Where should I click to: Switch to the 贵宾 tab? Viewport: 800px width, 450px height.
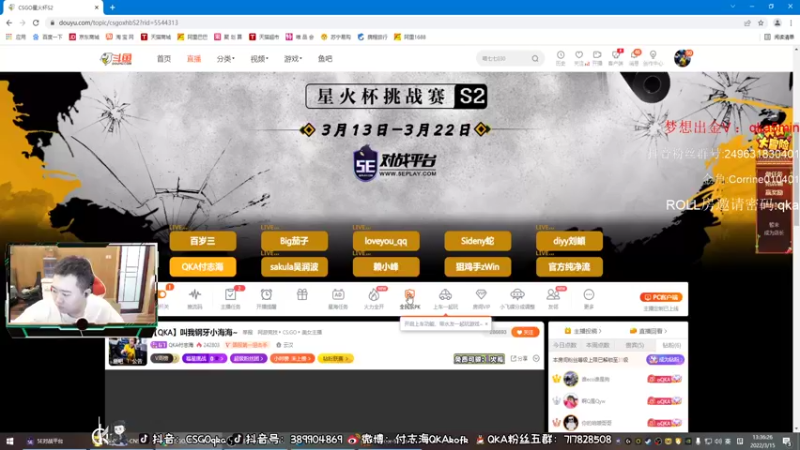pyautogui.click(x=634, y=345)
